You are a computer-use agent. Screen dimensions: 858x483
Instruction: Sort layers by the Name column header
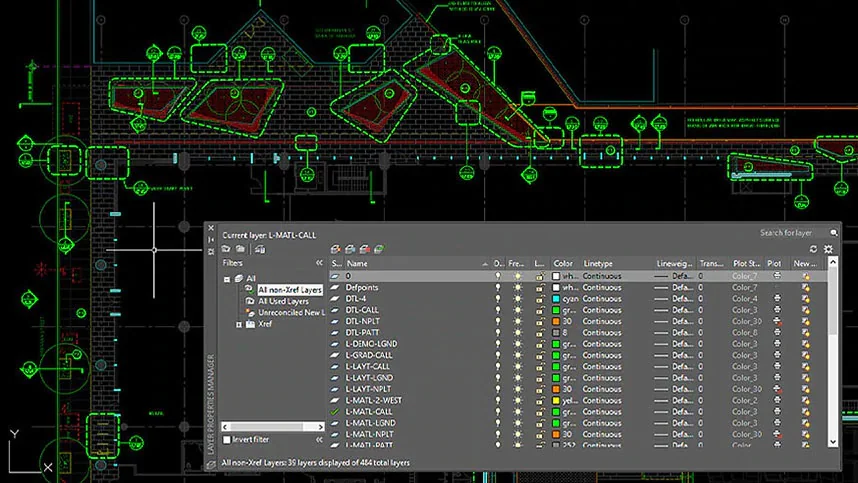(x=357, y=263)
